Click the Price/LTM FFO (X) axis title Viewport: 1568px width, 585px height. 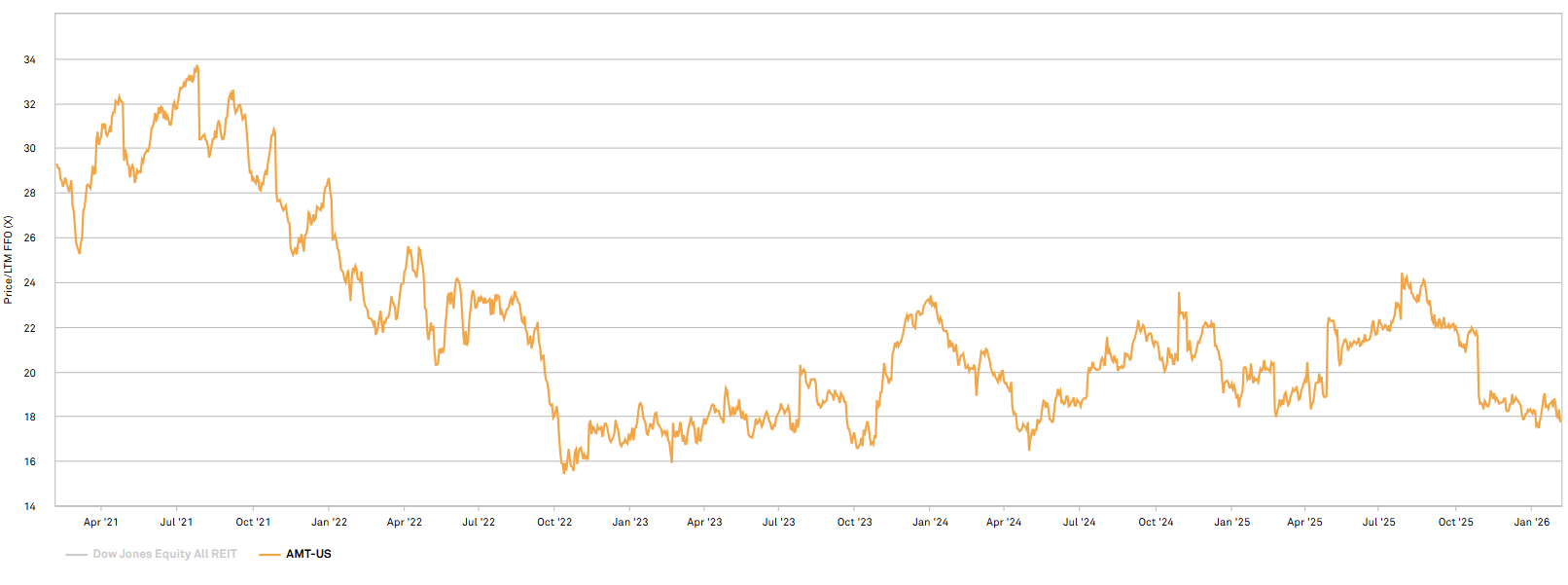point(9,260)
